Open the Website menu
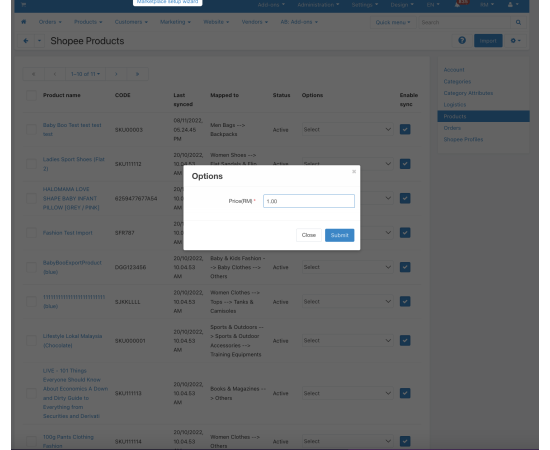Screen dimensions: 550x450 pos(216,22)
